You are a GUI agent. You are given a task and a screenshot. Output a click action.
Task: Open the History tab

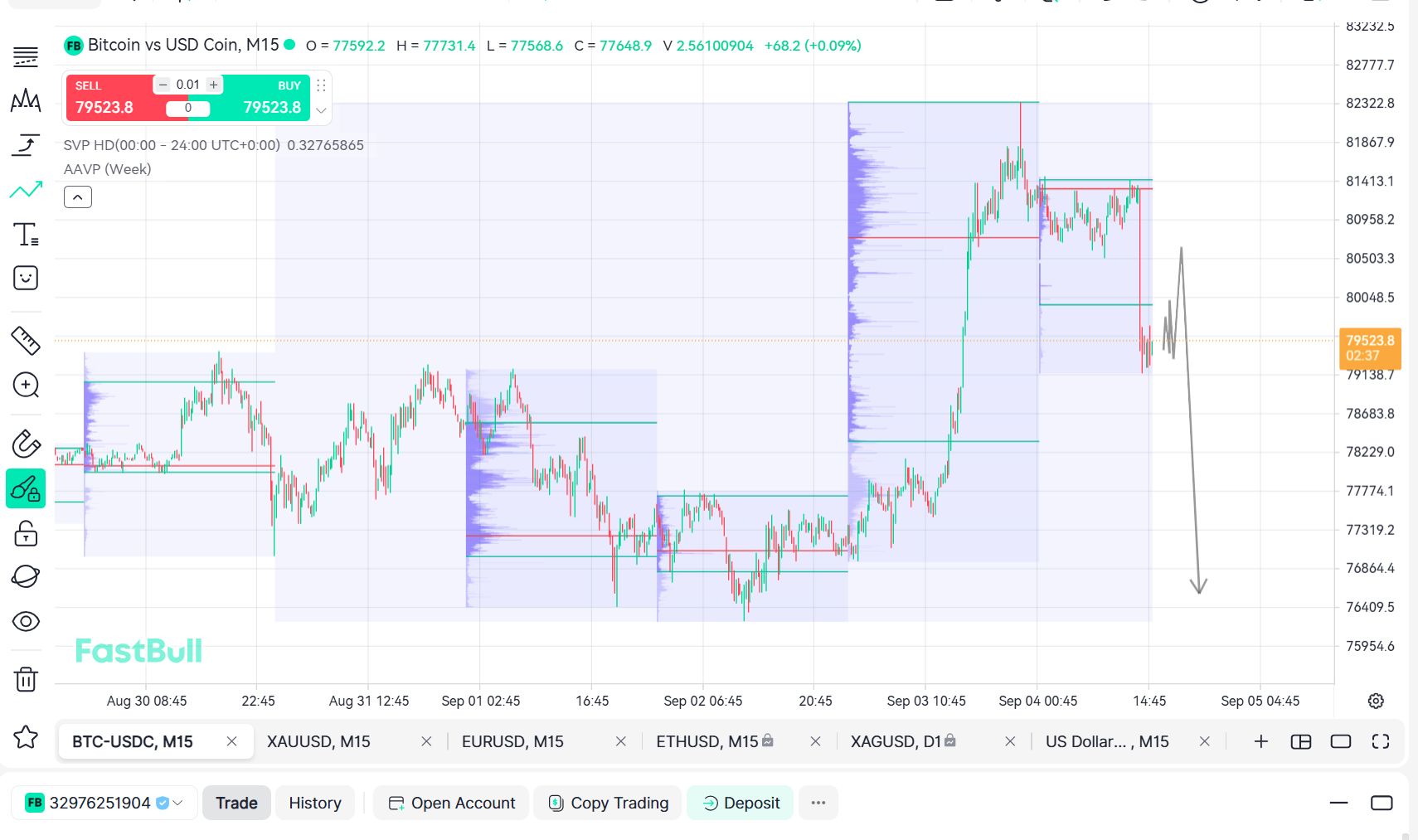(315, 803)
